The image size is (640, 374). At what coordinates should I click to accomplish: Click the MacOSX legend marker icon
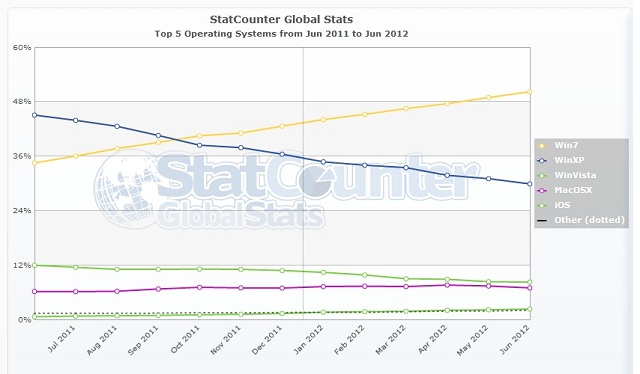pyautogui.click(x=542, y=190)
